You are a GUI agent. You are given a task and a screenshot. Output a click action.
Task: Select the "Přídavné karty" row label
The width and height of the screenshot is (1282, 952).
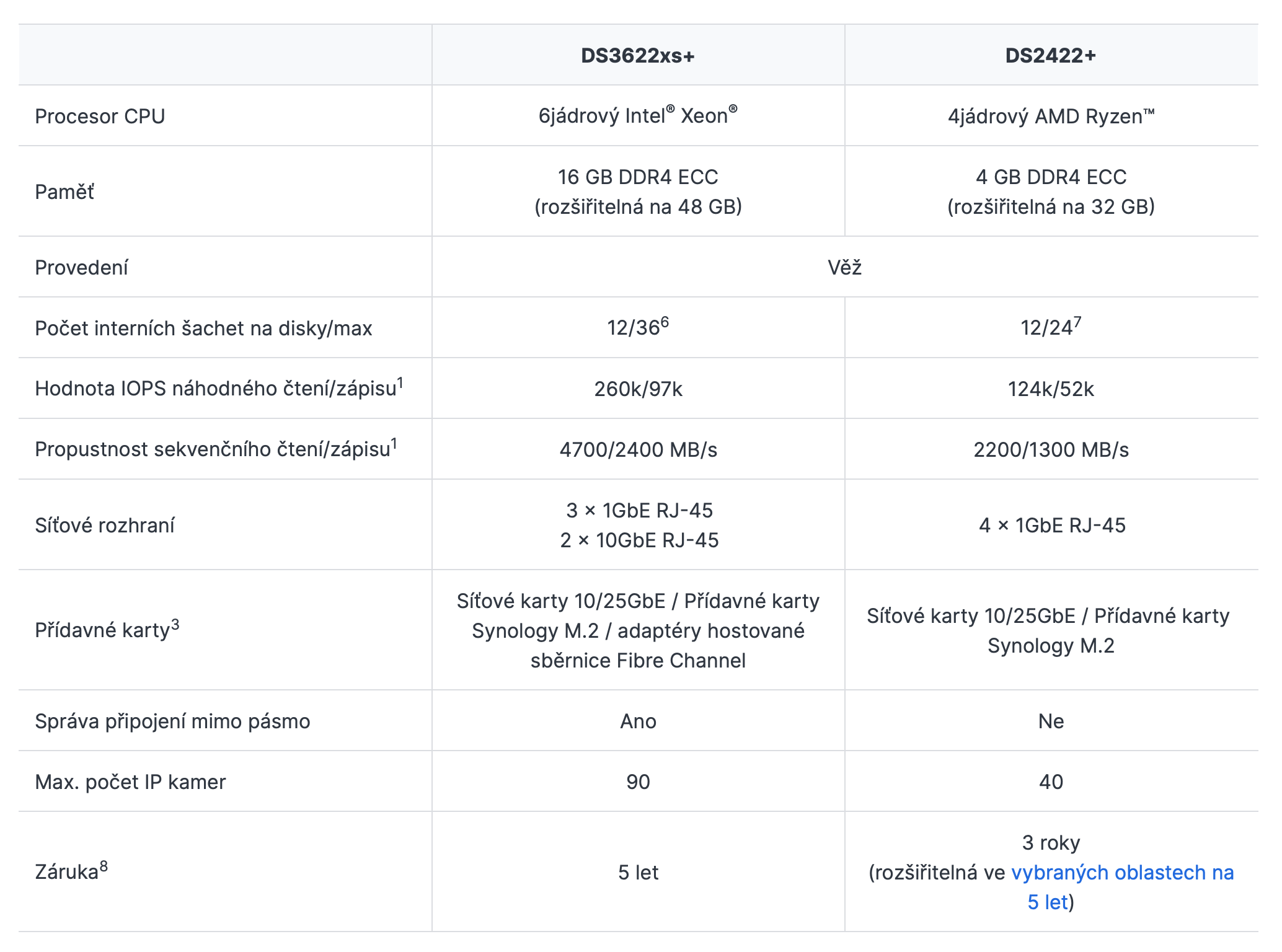(x=103, y=630)
